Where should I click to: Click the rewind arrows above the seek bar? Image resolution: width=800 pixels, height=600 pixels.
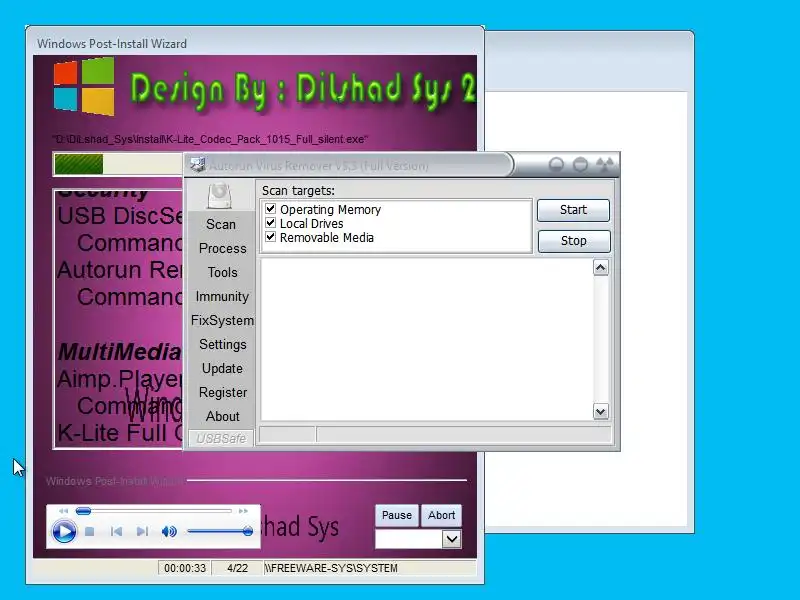click(x=63, y=511)
